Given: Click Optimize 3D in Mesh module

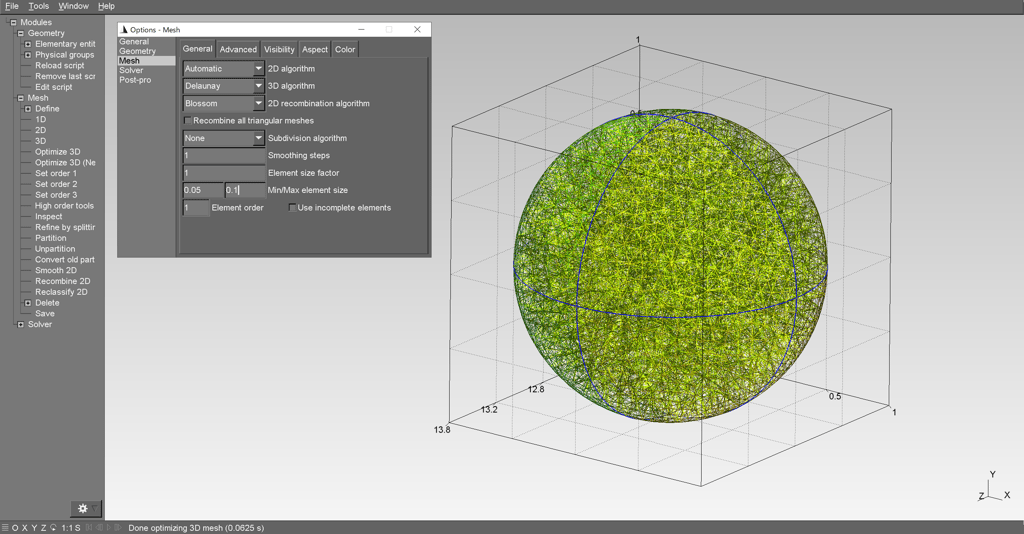Looking at the screenshot, I should coord(58,152).
